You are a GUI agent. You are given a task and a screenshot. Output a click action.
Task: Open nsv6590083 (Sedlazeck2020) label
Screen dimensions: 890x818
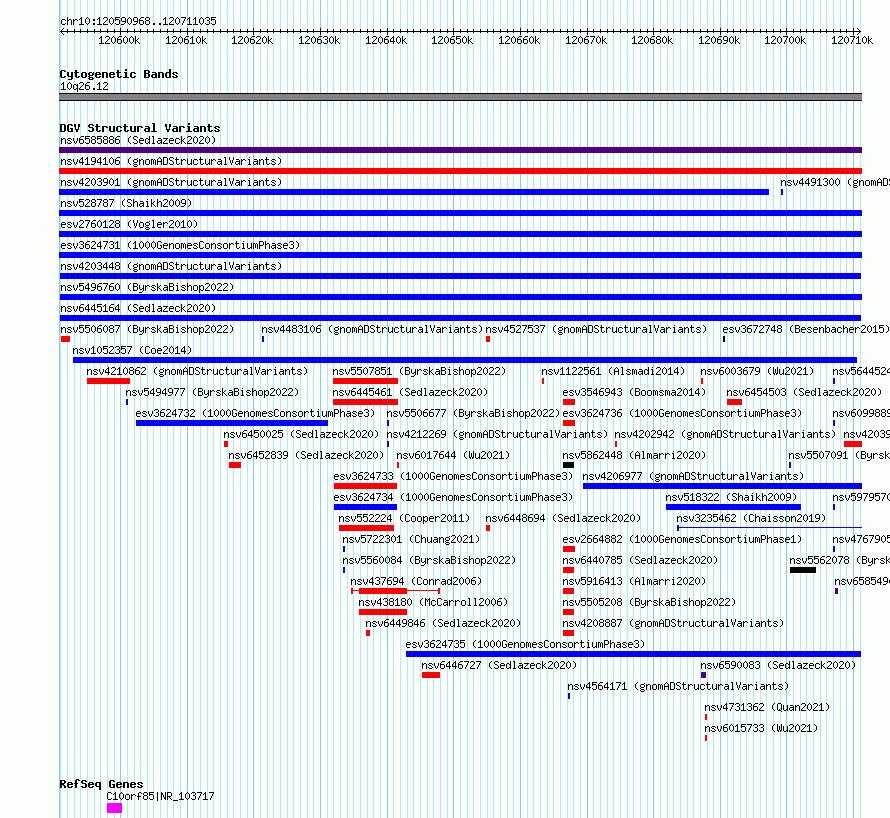(778, 665)
